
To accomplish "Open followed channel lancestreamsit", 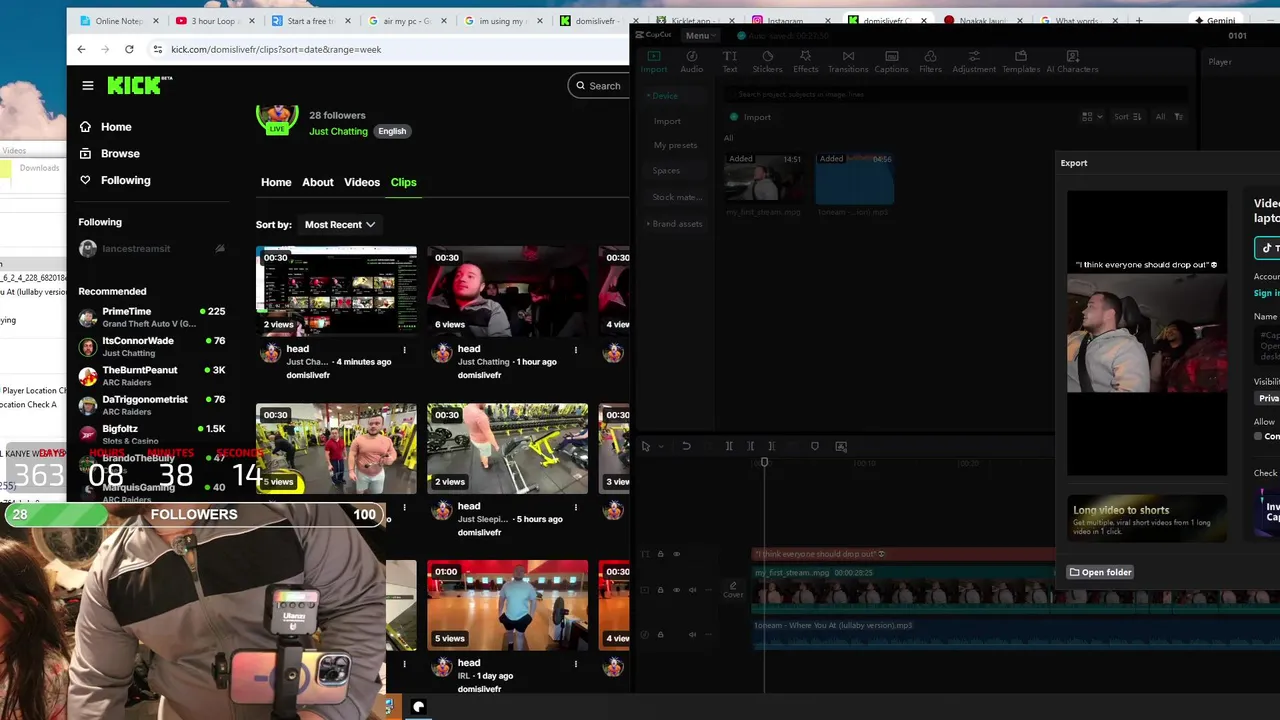I will pos(152,249).
